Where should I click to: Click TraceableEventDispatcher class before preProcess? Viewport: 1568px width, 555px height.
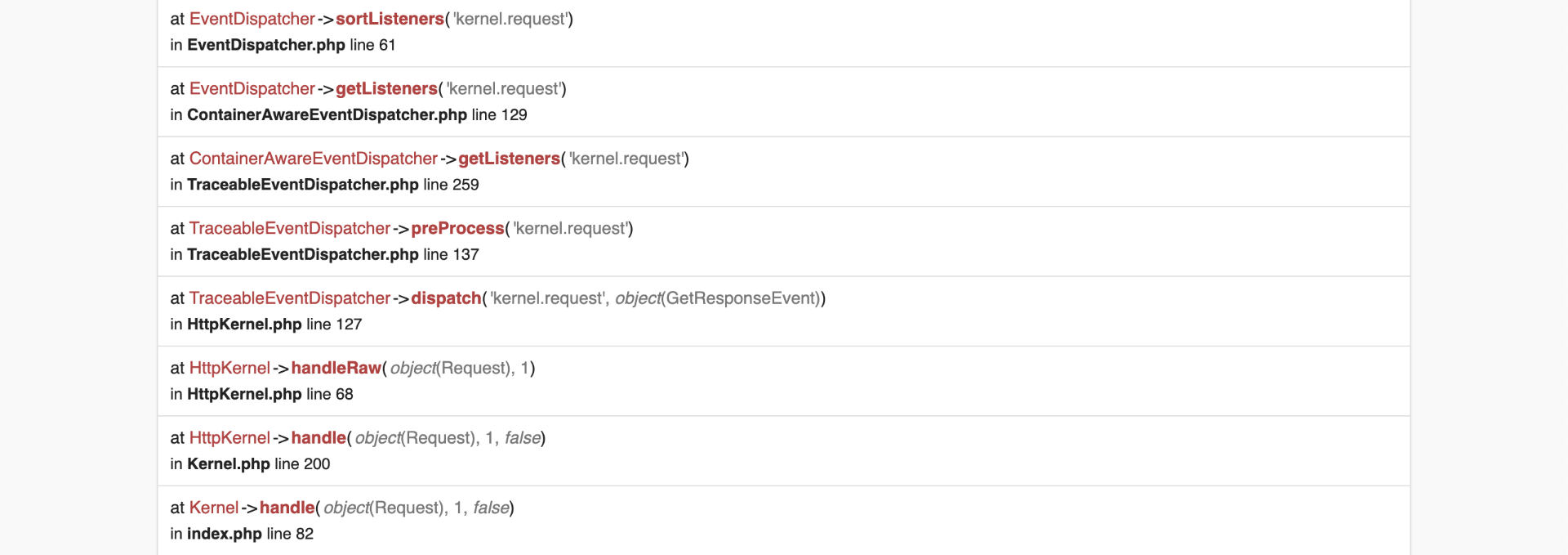(x=289, y=228)
